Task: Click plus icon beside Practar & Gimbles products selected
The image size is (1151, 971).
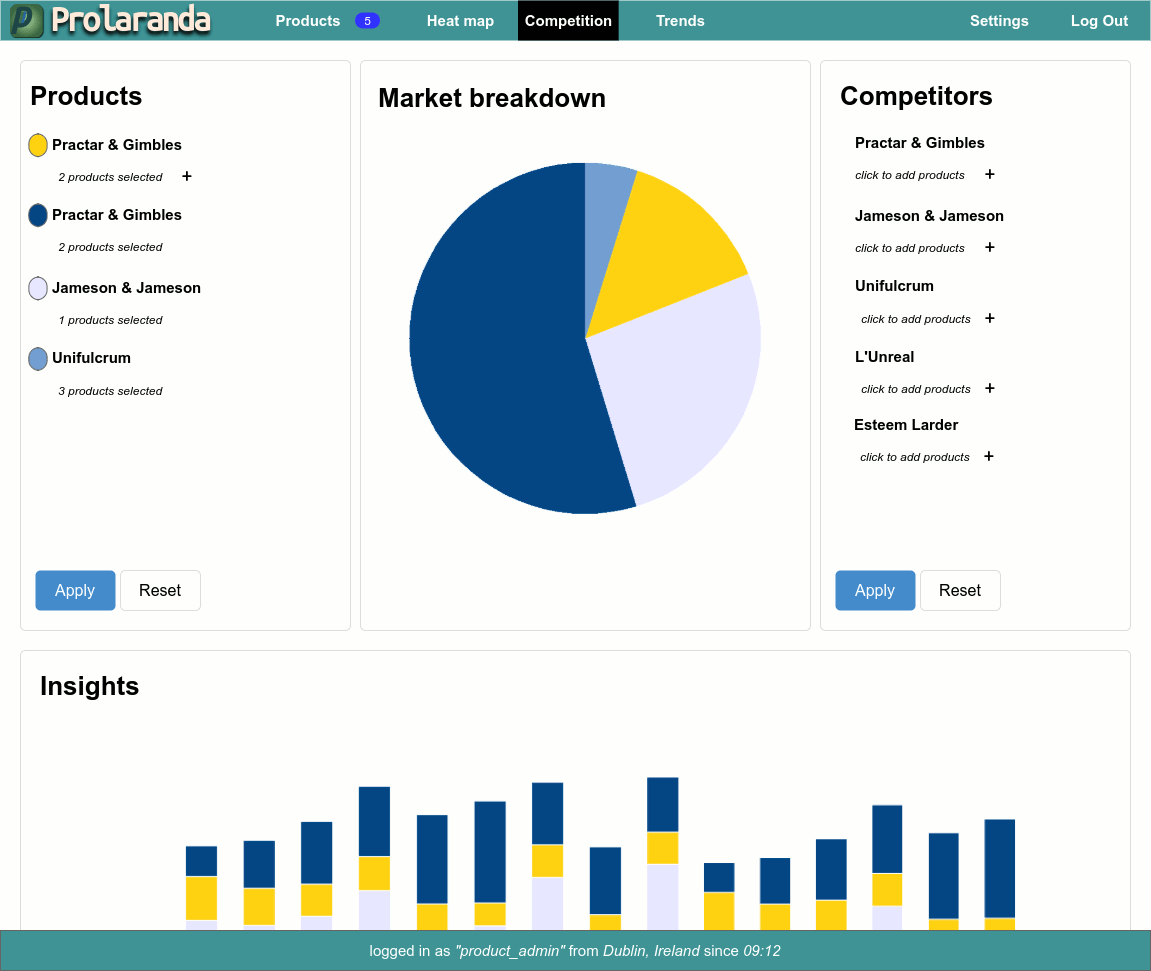Action: tap(187, 176)
